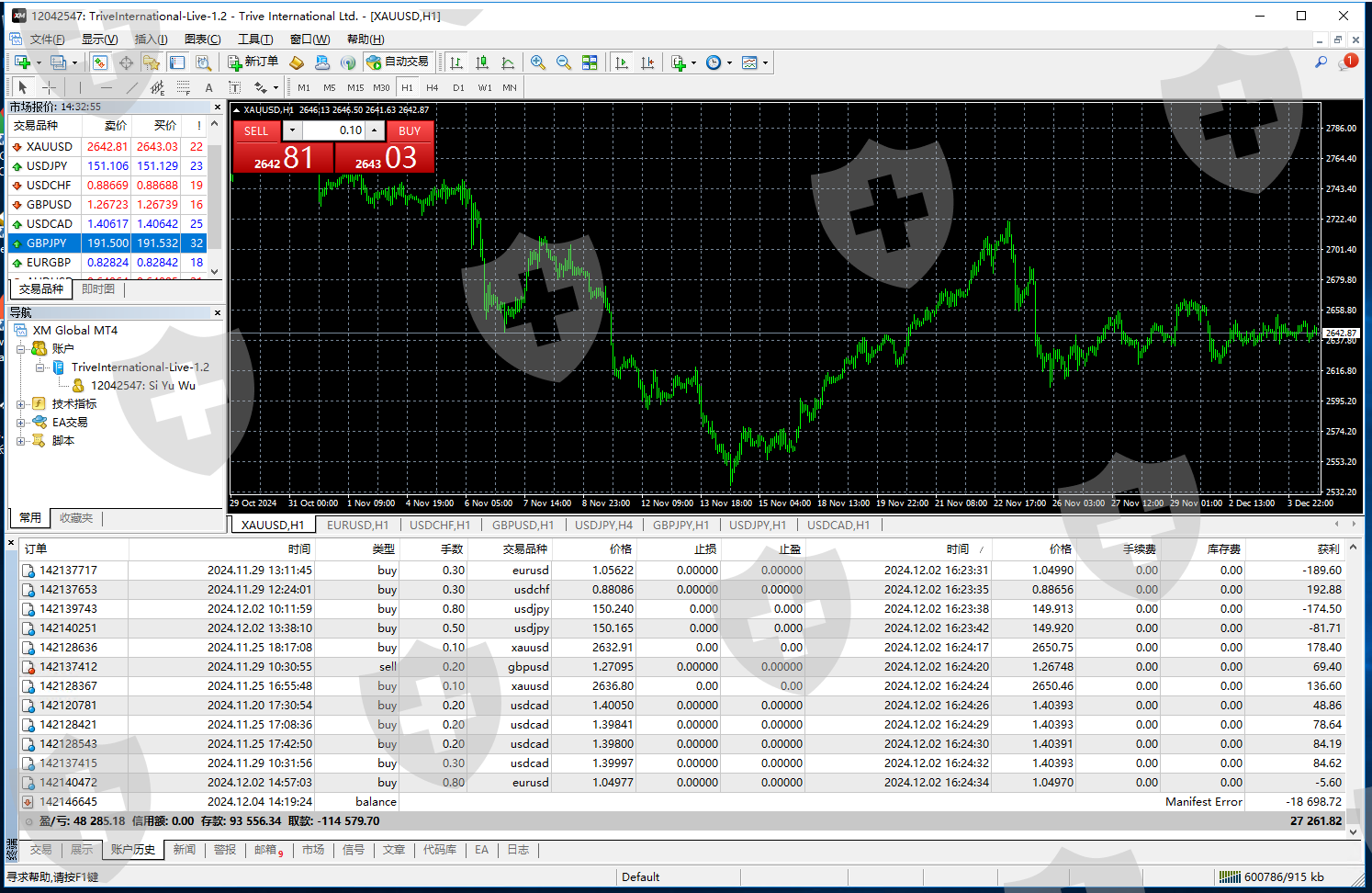Click the zoom out magnifier icon
The height and width of the screenshot is (893, 1372).
(564, 62)
